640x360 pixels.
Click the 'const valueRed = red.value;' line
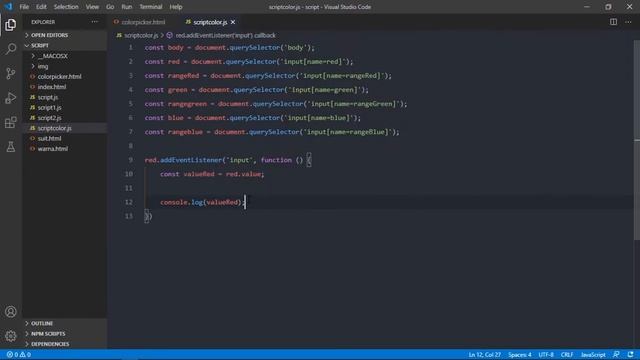[212, 174]
